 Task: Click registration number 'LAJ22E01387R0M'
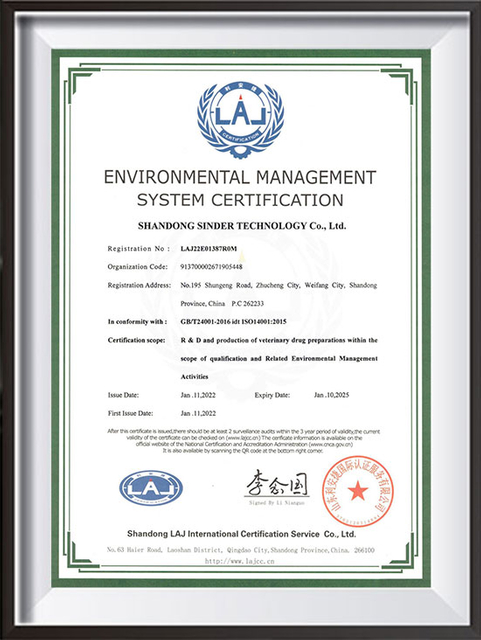click(209, 249)
